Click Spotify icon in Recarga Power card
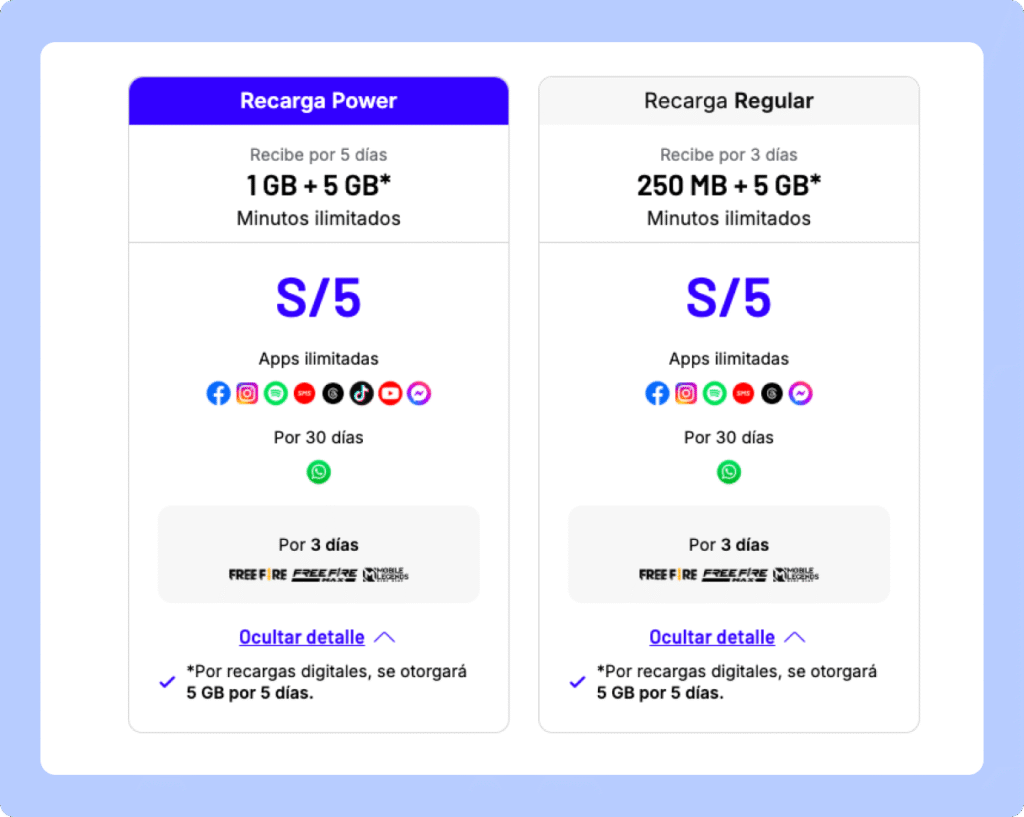 pyautogui.click(x=276, y=394)
